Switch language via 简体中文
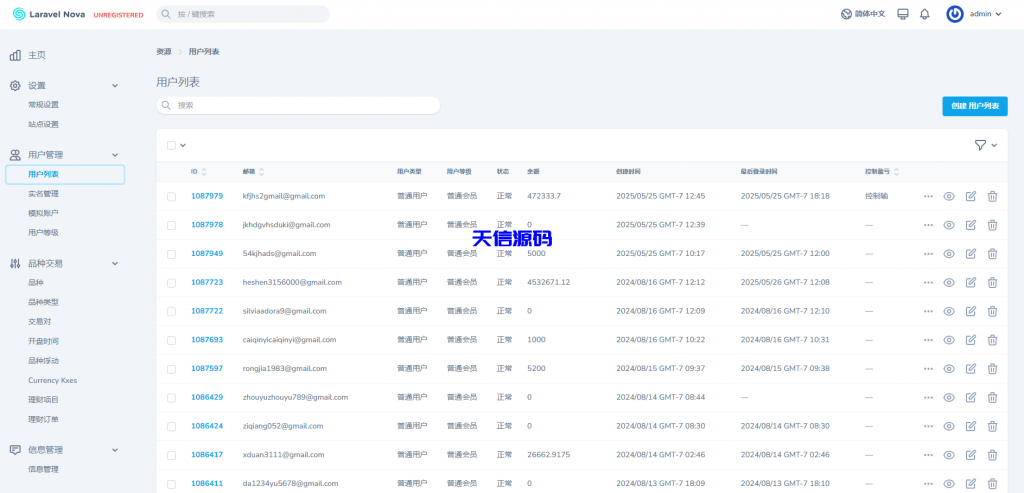This screenshot has height=493, width=1024. tap(870, 14)
